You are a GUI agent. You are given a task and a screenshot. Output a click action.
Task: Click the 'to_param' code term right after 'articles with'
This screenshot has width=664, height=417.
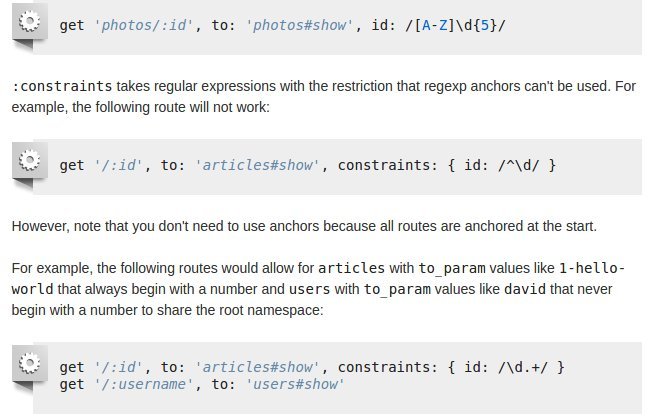pos(452,268)
